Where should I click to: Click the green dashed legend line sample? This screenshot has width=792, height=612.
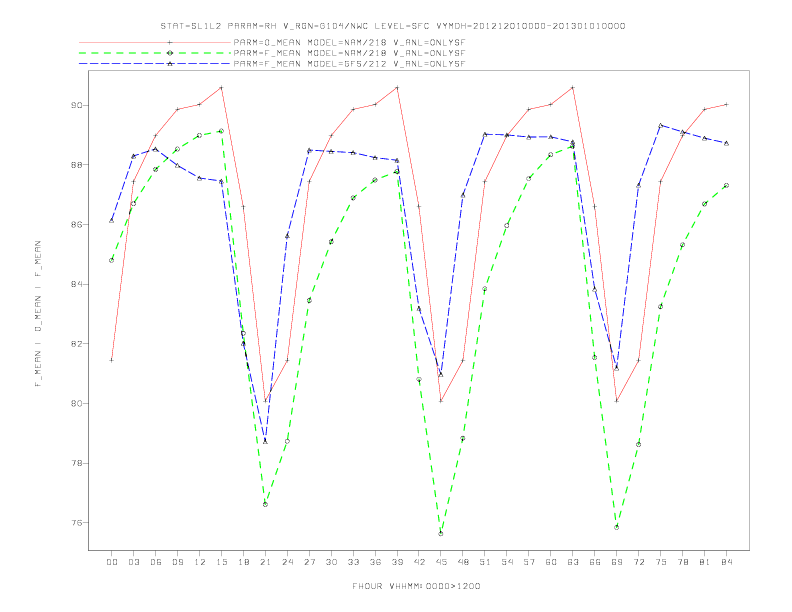click(x=155, y=53)
